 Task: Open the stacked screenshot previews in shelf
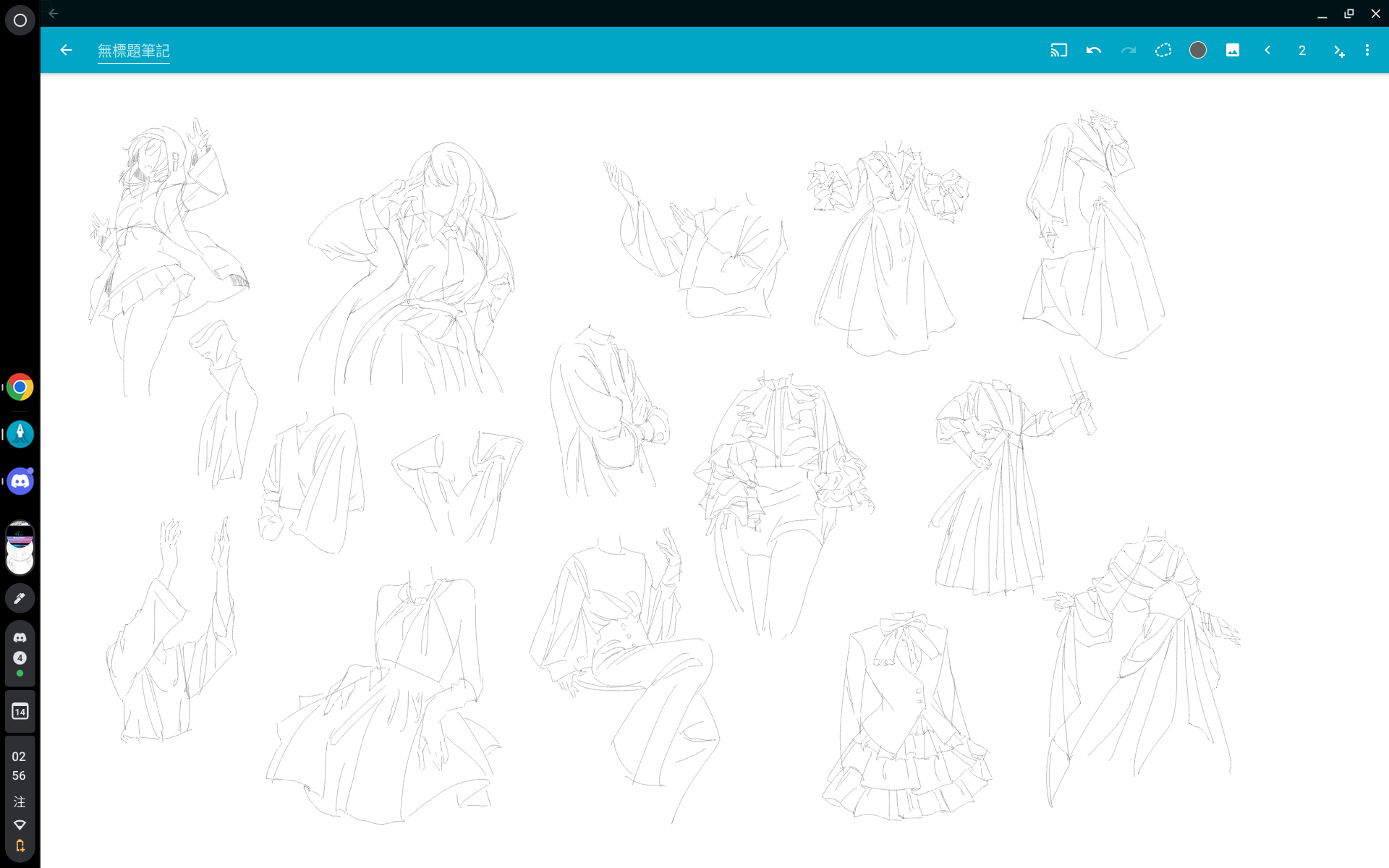[x=20, y=548]
